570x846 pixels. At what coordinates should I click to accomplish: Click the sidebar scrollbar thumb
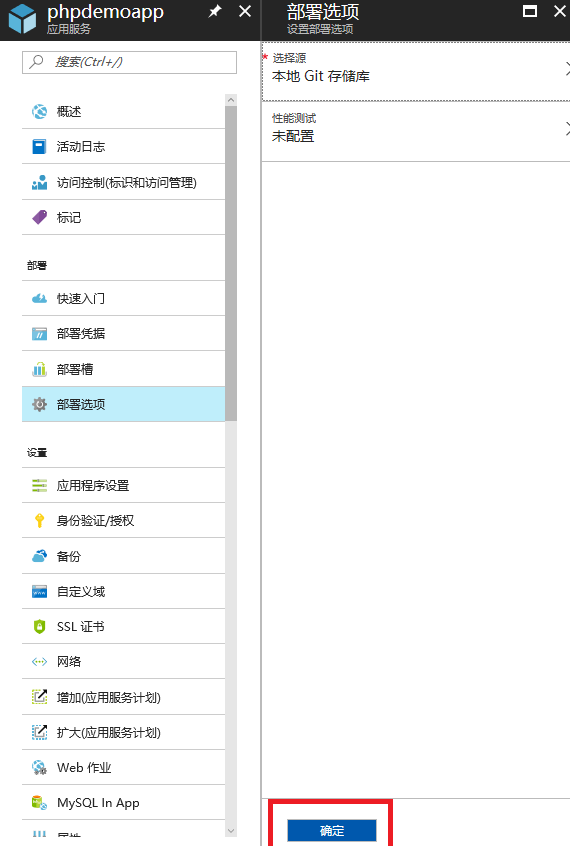tap(231, 263)
